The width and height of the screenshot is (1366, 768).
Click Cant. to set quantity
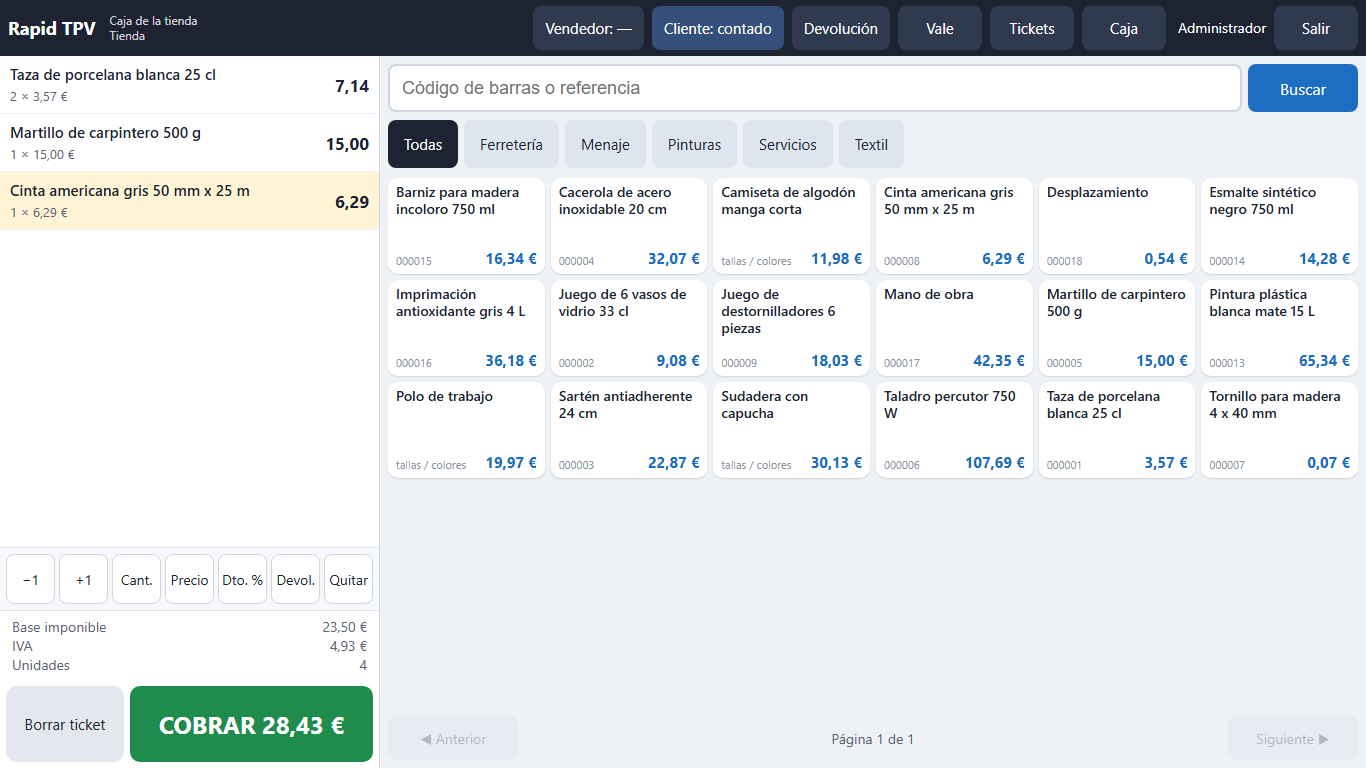coord(137,580)
